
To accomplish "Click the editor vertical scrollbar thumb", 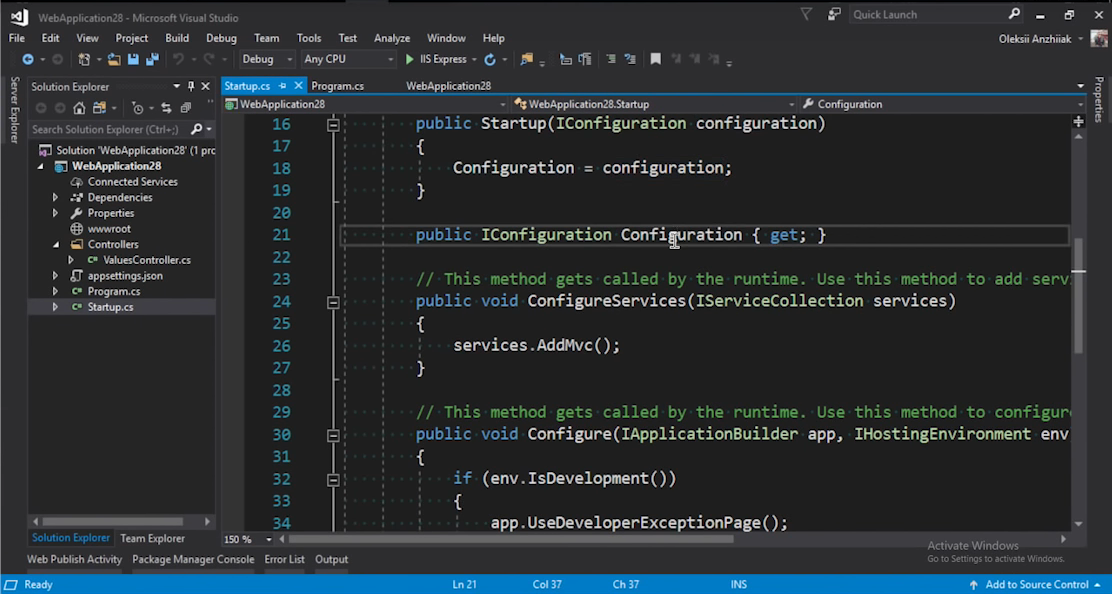I will tap(1079, 296).
